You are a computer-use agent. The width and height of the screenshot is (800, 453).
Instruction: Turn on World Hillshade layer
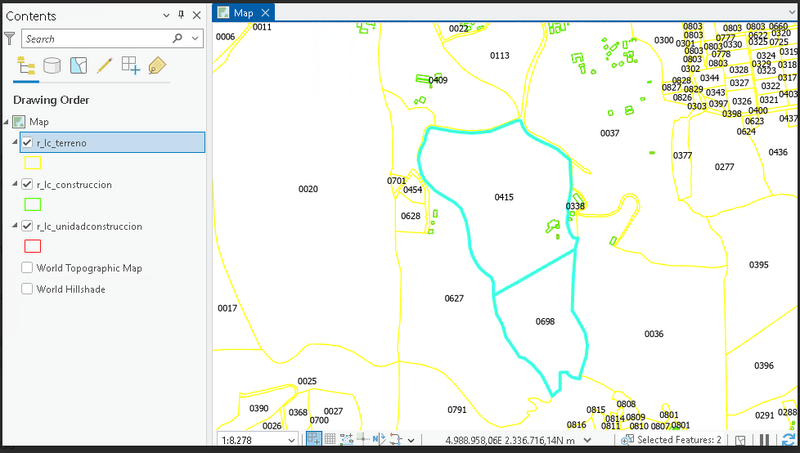click(x=27, y=289)
